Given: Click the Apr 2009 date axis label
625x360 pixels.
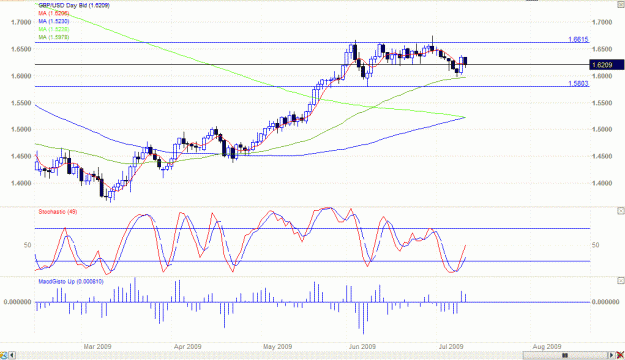Looking at the screenshot, I should click(187, 346).
